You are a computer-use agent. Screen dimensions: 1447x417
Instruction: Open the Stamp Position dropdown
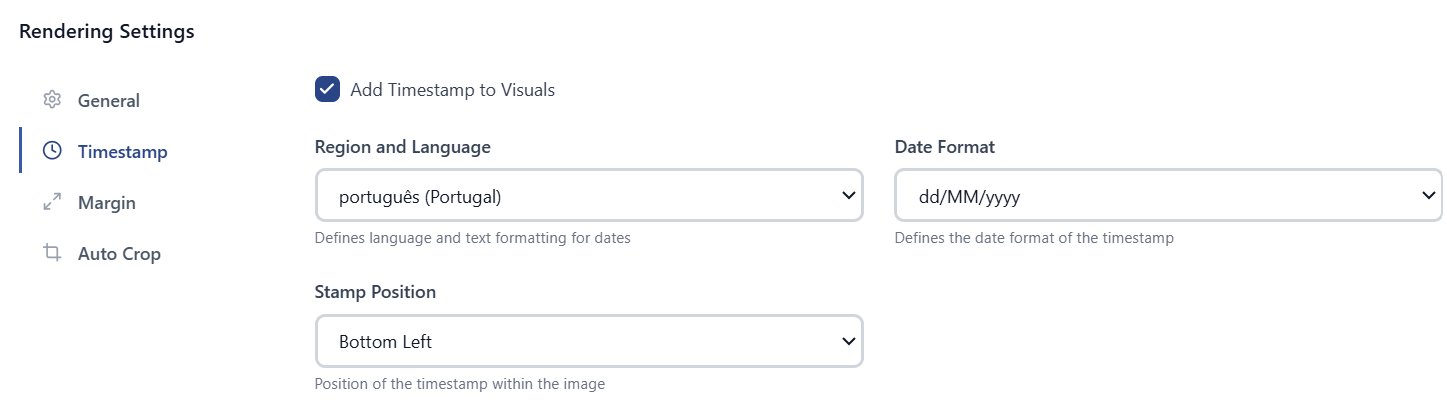pos(589,341)
